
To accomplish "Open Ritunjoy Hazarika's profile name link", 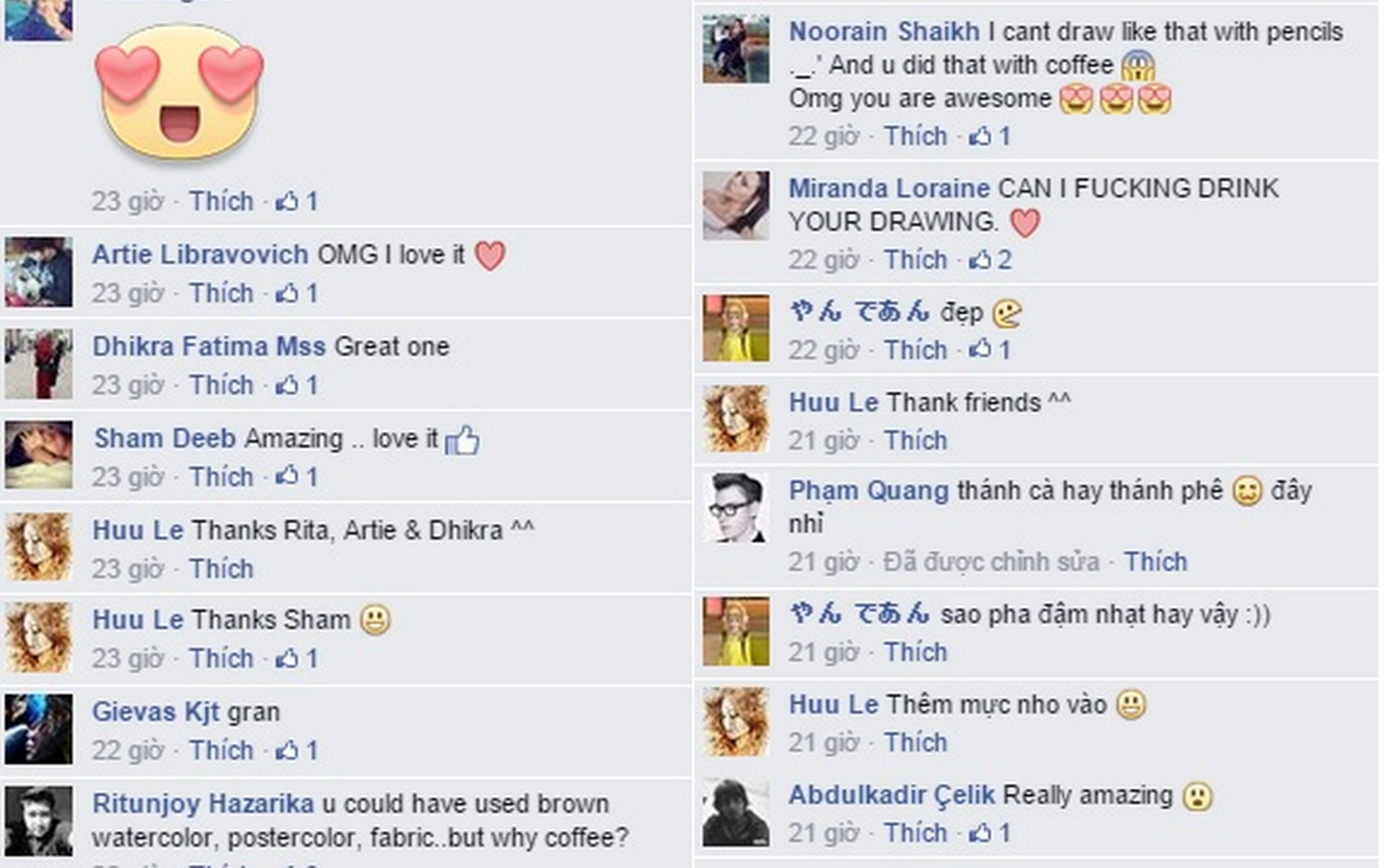I will 203,804.
